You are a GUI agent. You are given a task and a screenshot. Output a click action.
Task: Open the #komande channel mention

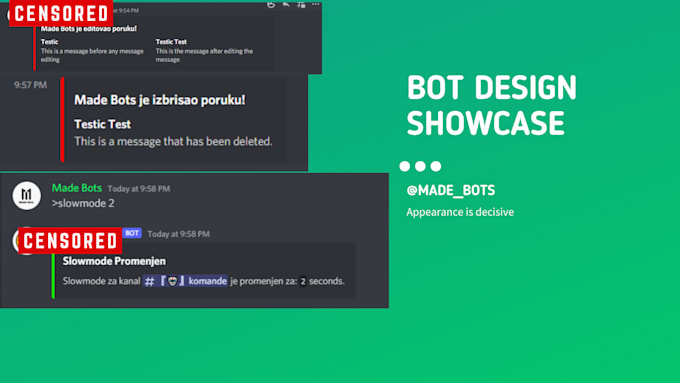[185, 281]
